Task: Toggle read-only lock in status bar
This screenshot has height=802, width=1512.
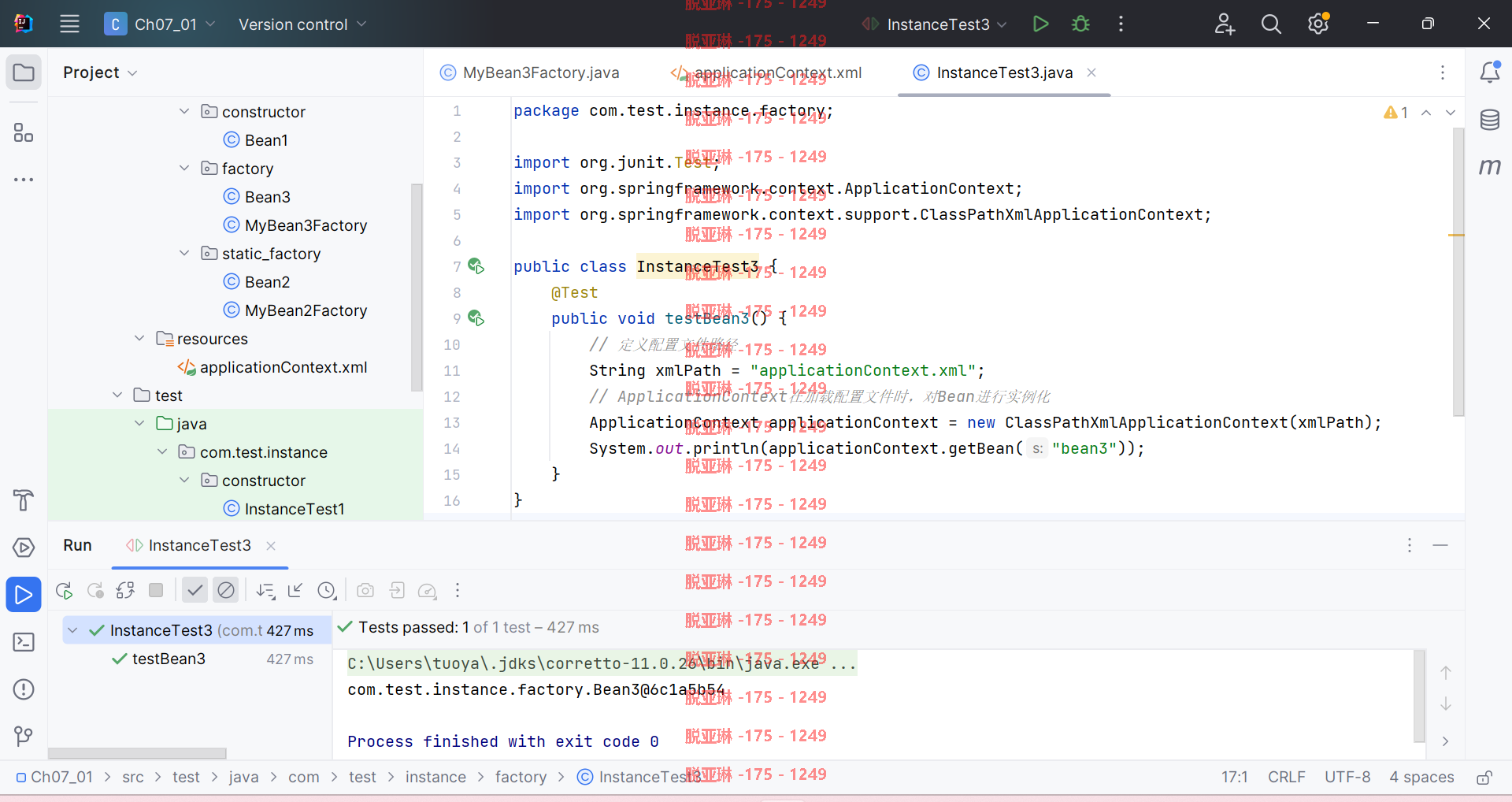Action: click(1484, 778)
